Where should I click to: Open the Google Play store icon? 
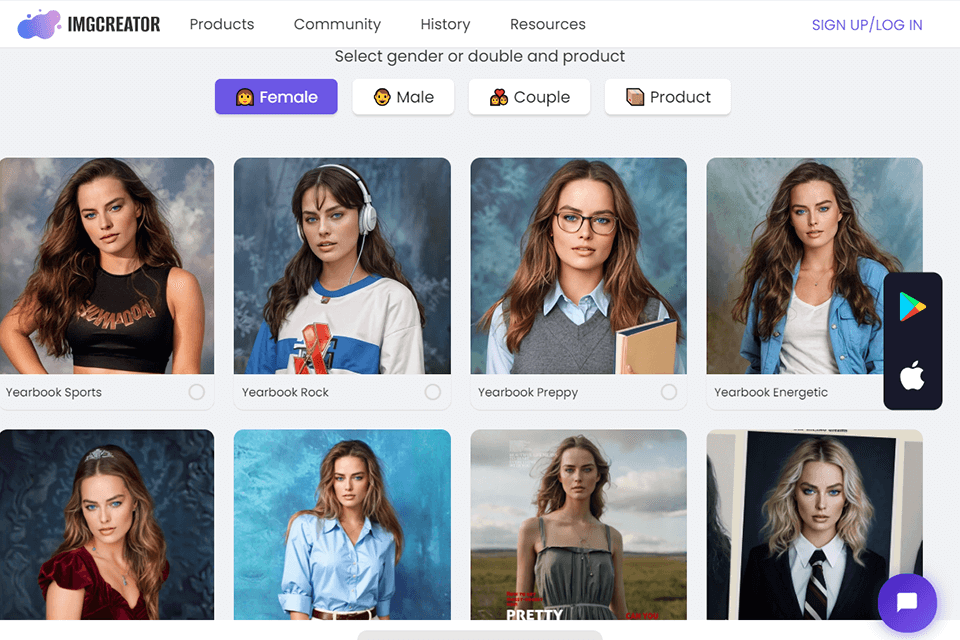pyautogui.click(x=912, y=307)
